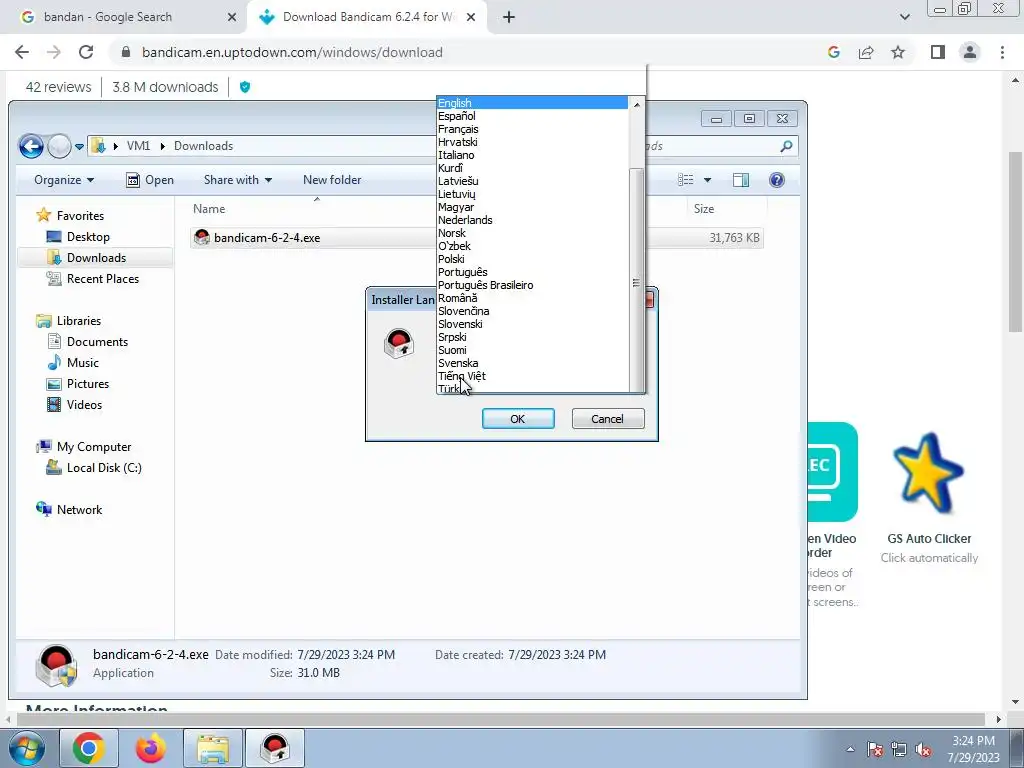Select Libraries in navigation pane

tap(79, 321)
